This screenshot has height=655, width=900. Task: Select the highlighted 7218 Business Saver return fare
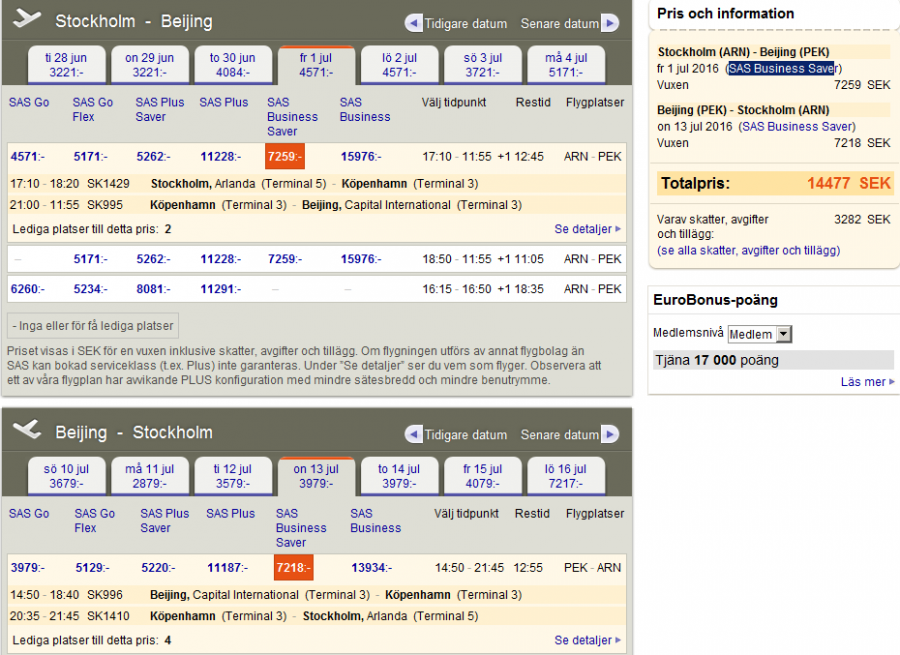coord(294,568)
